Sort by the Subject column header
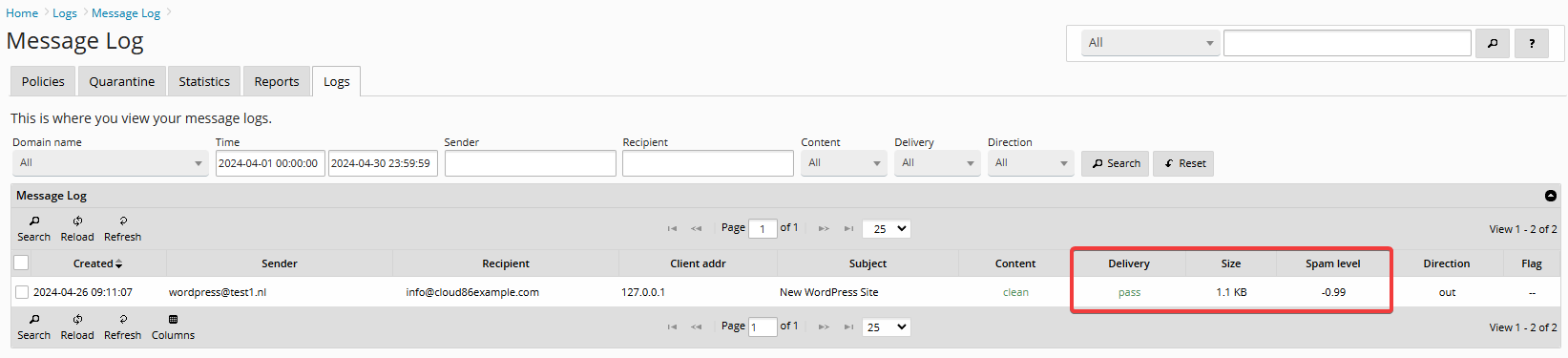 pyautogui.click(x=868, y=263)
